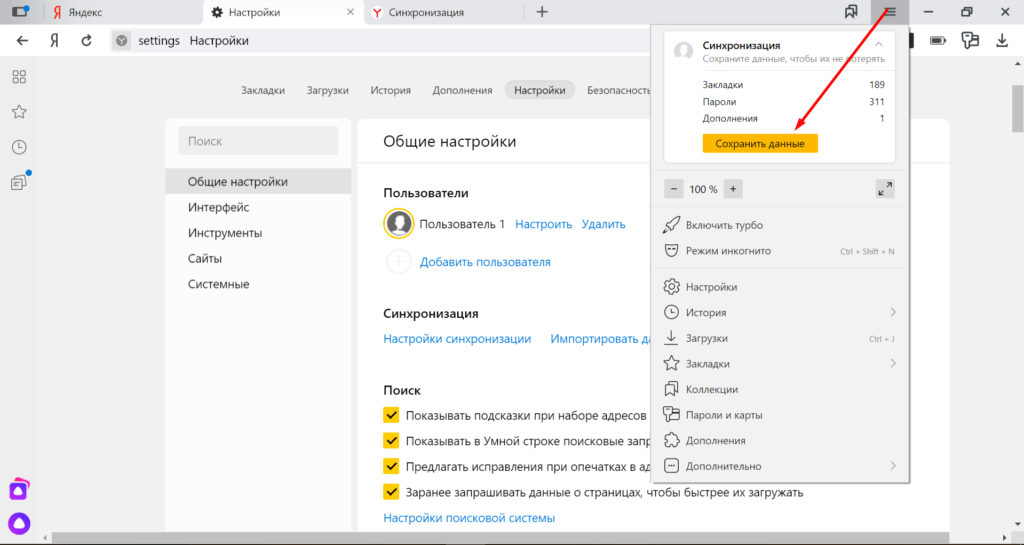Click the site info icon before 'settings'

pyautogui.click(x=121, y=40)
